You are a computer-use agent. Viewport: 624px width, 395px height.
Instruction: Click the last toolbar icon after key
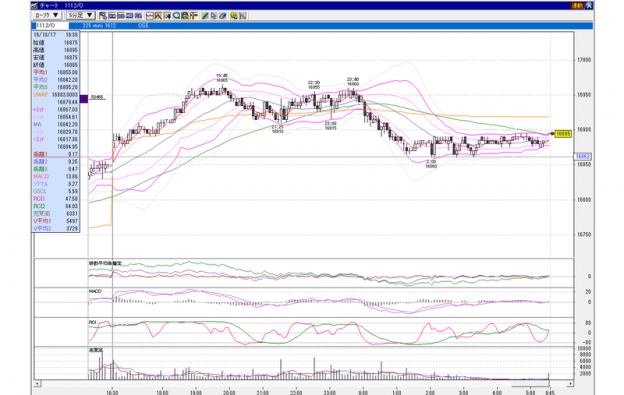242,16
